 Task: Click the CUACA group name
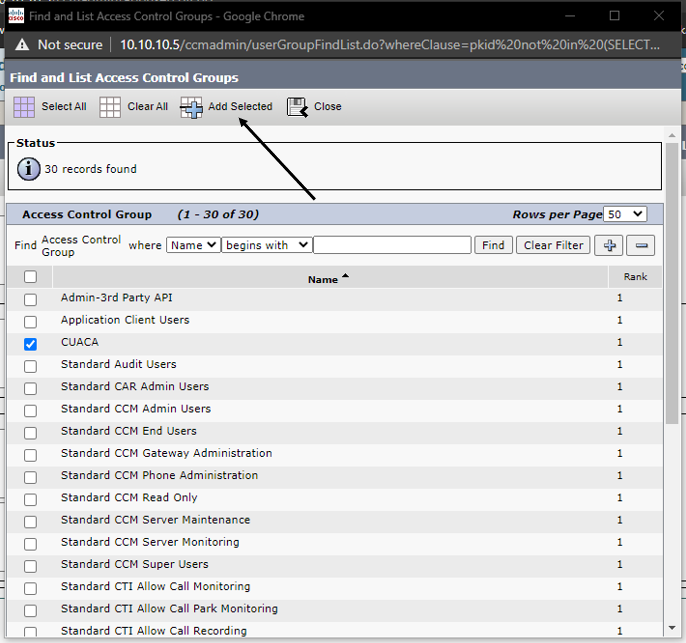(x=80, y=342)
